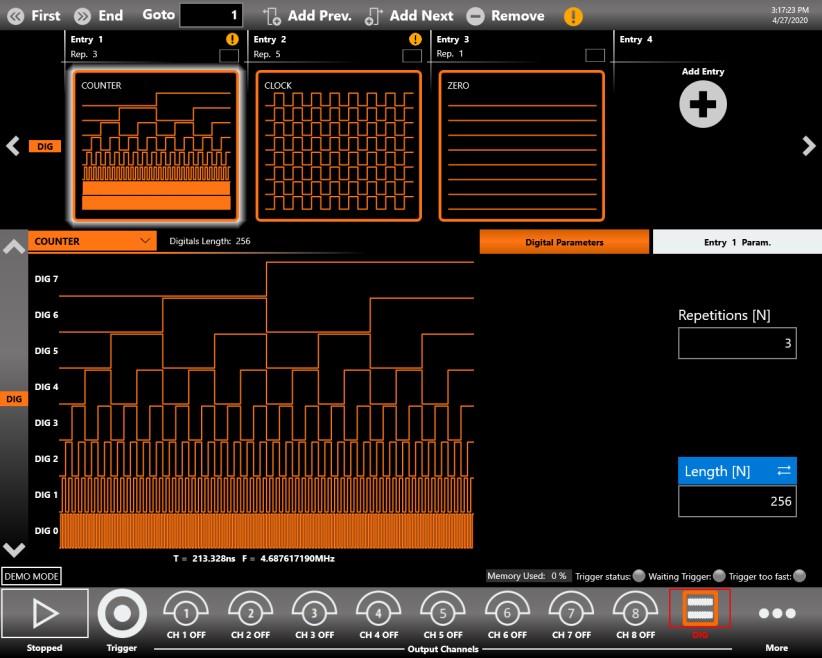This screenshot has height=658, width=822.
Task: Toggle the Entry 1 checkbox
Action: coord(229,55)
